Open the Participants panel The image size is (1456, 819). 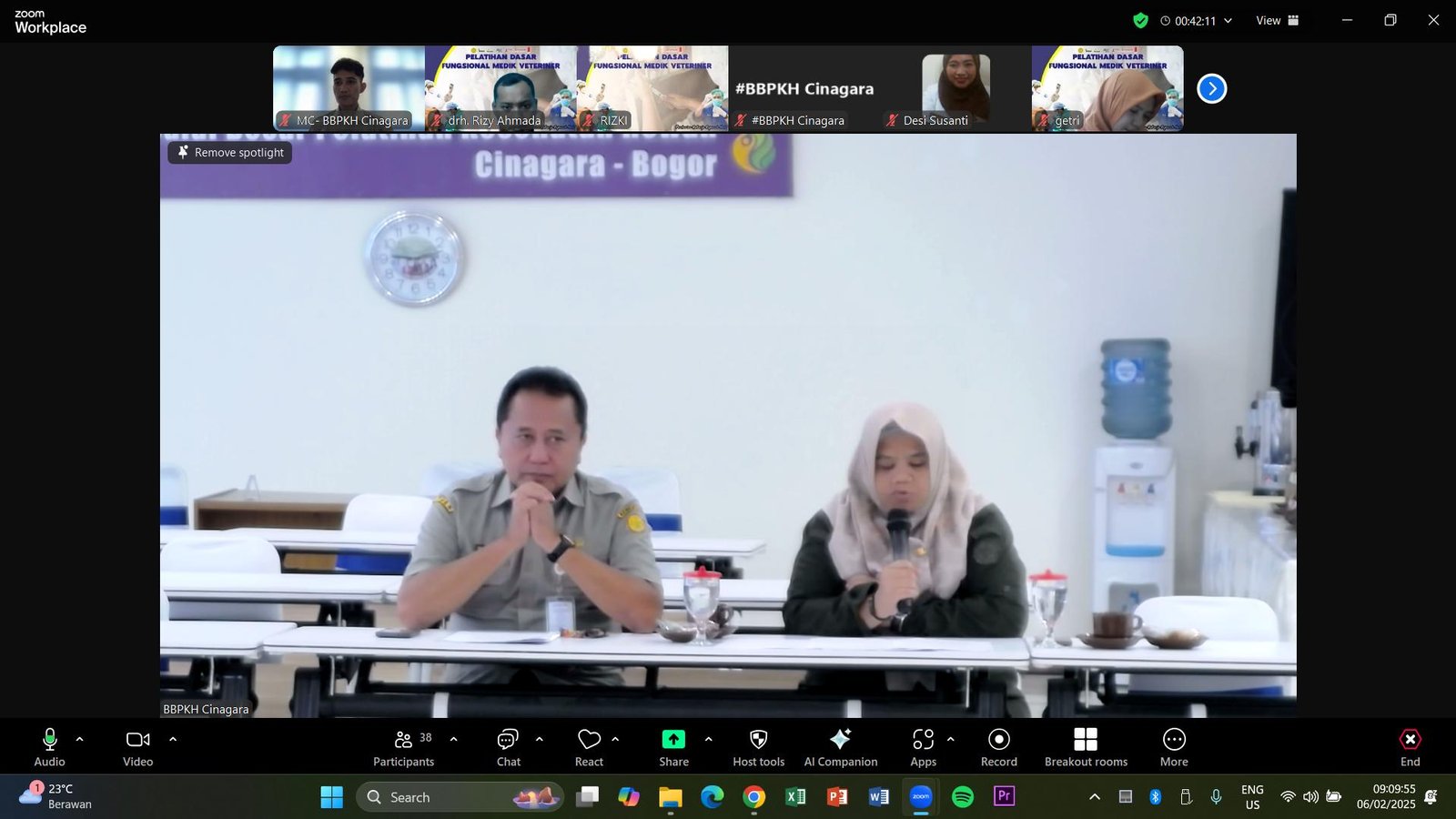403,747
